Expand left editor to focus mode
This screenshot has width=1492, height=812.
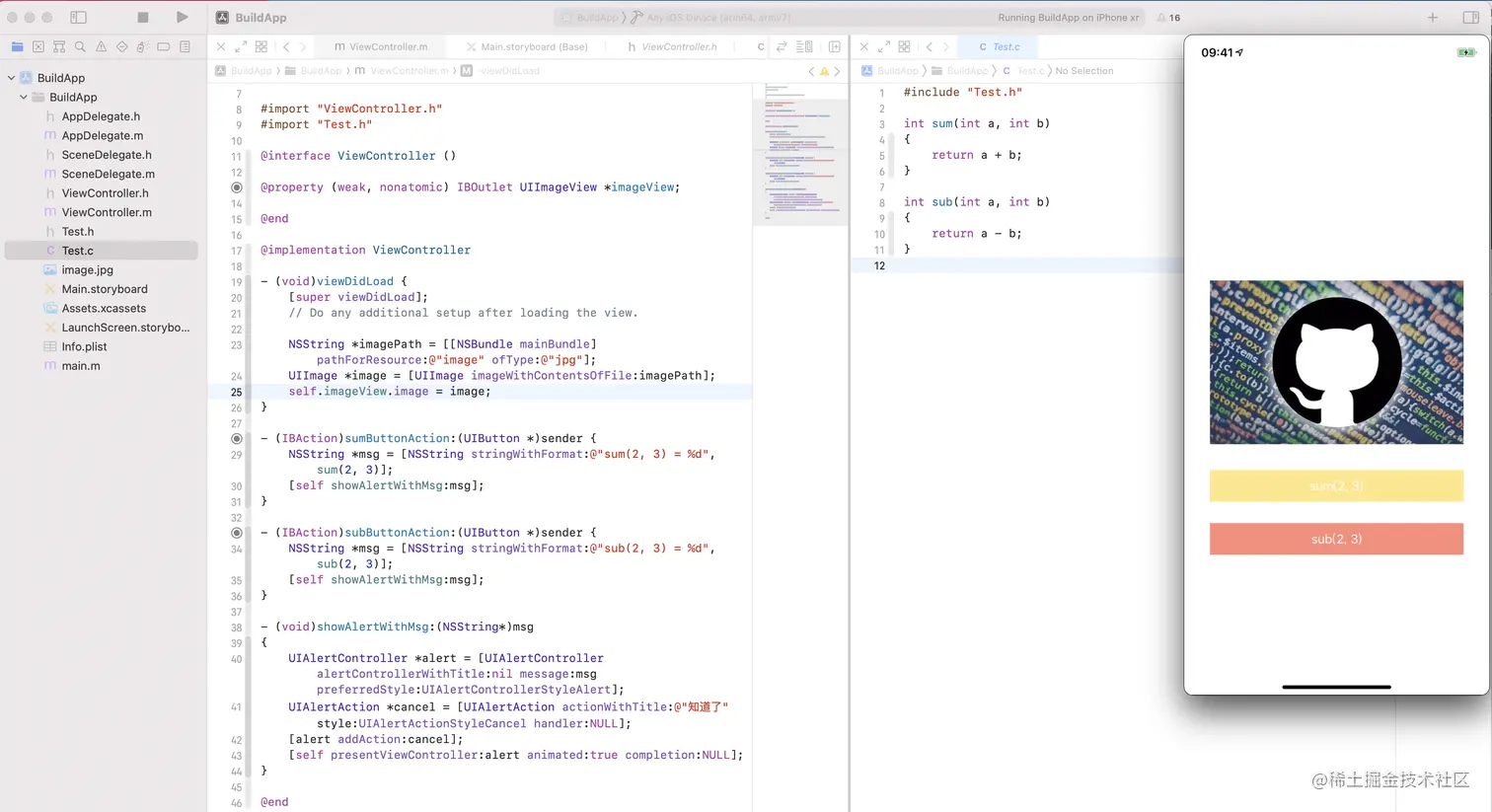pos(241,46)
